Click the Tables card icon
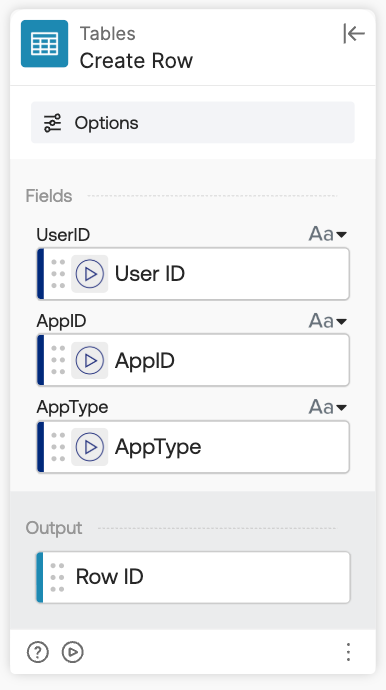This screenshot has height=690, width=386. tap(44, 44)
